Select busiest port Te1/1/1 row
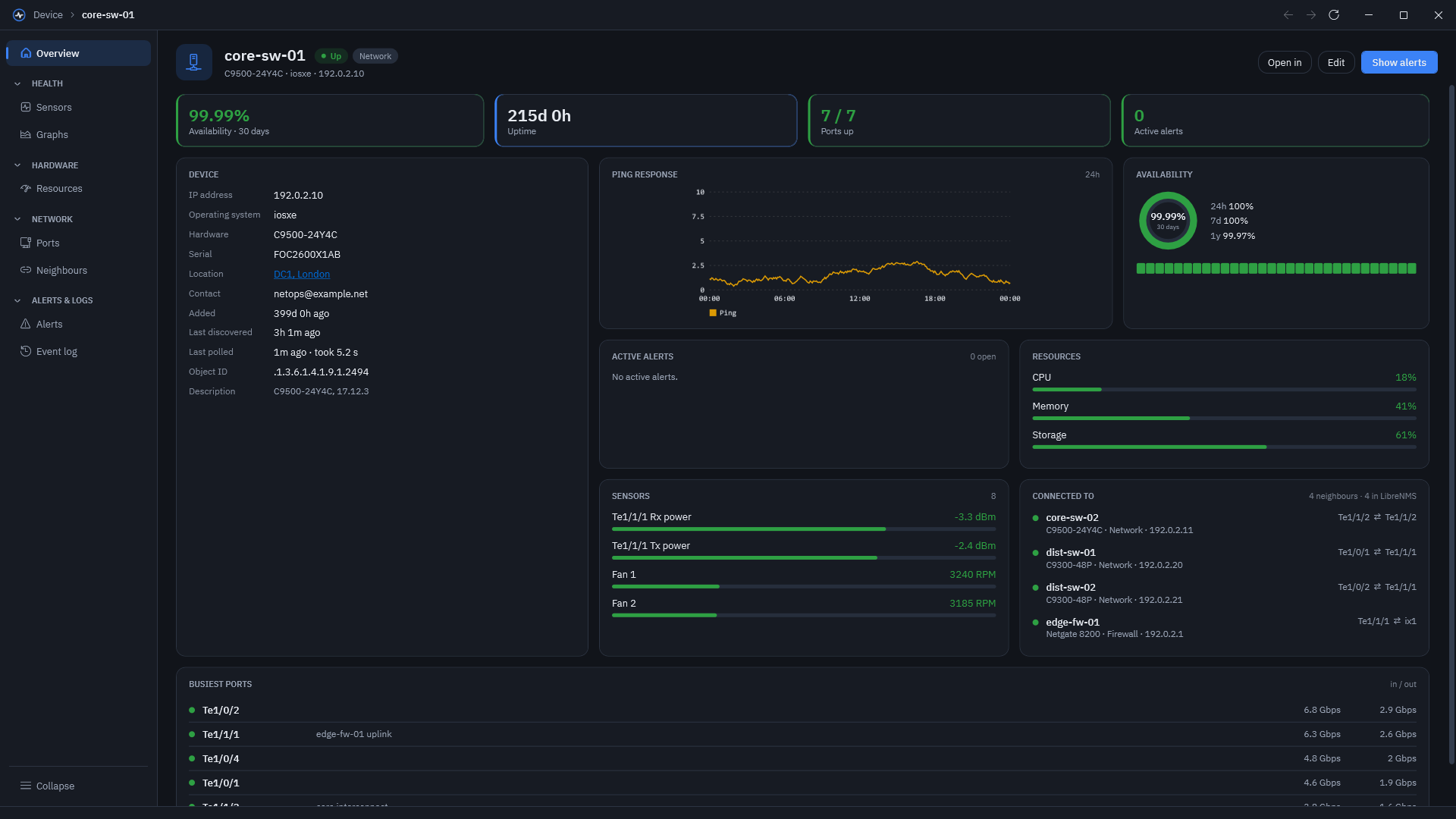Screen dimensions: 1456x819 tap(802, 734)
